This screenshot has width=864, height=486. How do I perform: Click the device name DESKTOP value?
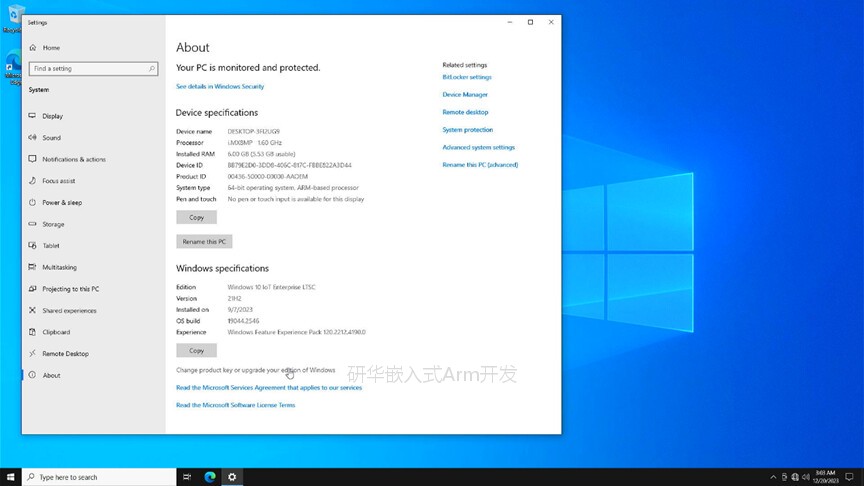[253, 132]
